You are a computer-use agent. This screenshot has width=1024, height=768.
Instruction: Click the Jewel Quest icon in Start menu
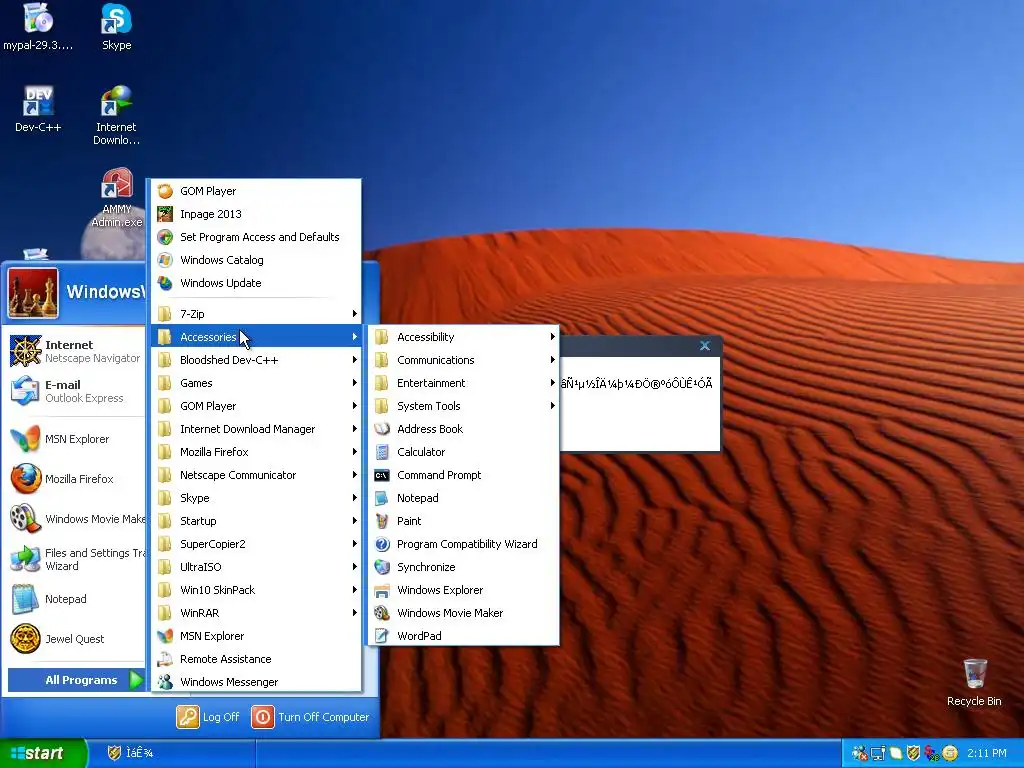click(x=25, y=639)
